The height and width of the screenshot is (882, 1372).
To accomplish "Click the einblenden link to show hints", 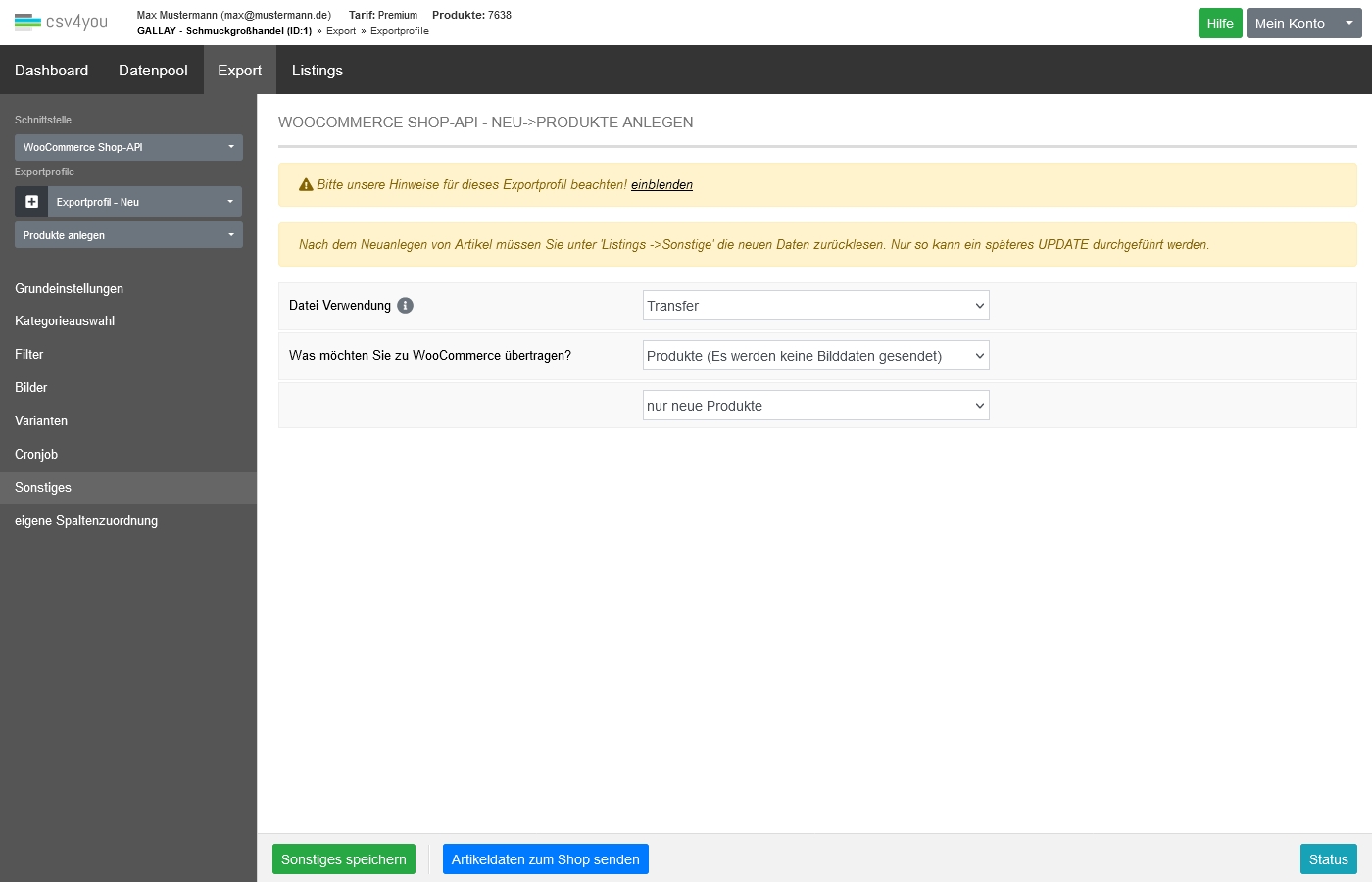I will pos(661,185).
